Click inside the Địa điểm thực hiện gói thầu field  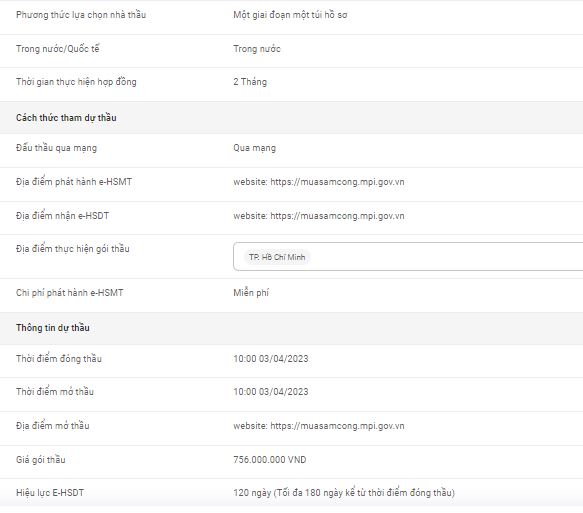[x=408, y=256]
